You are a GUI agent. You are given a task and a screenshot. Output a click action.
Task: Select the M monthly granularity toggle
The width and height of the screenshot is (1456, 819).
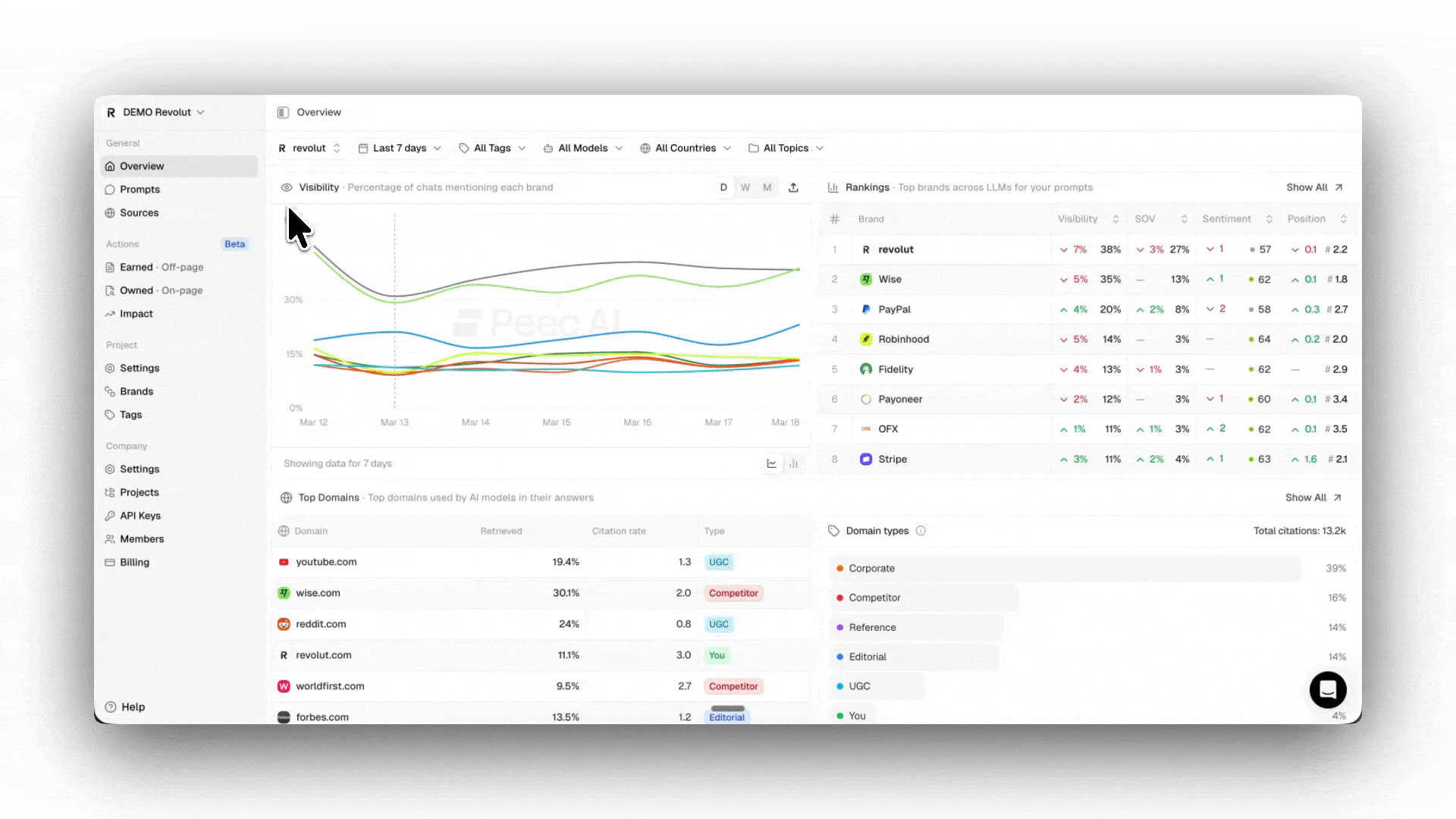[x=767, y=187]
